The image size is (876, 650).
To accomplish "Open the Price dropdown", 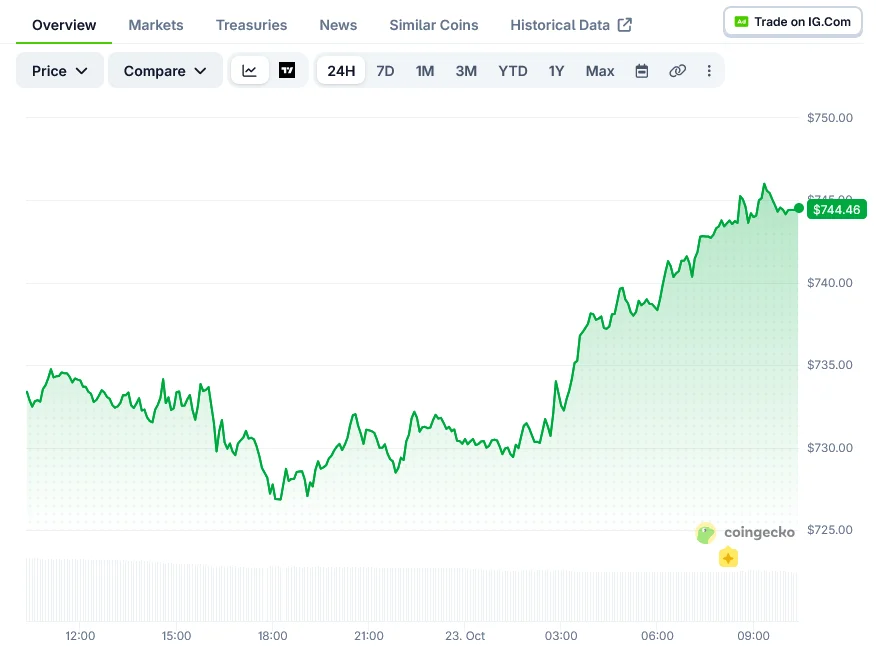I will (x=59, y=71).
